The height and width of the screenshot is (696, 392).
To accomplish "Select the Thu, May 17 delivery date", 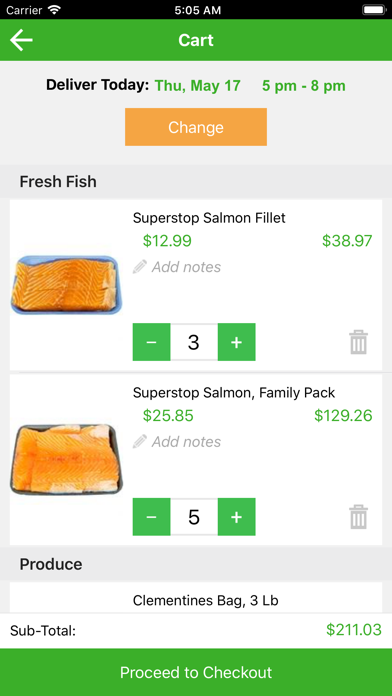I will coord(198,86).
